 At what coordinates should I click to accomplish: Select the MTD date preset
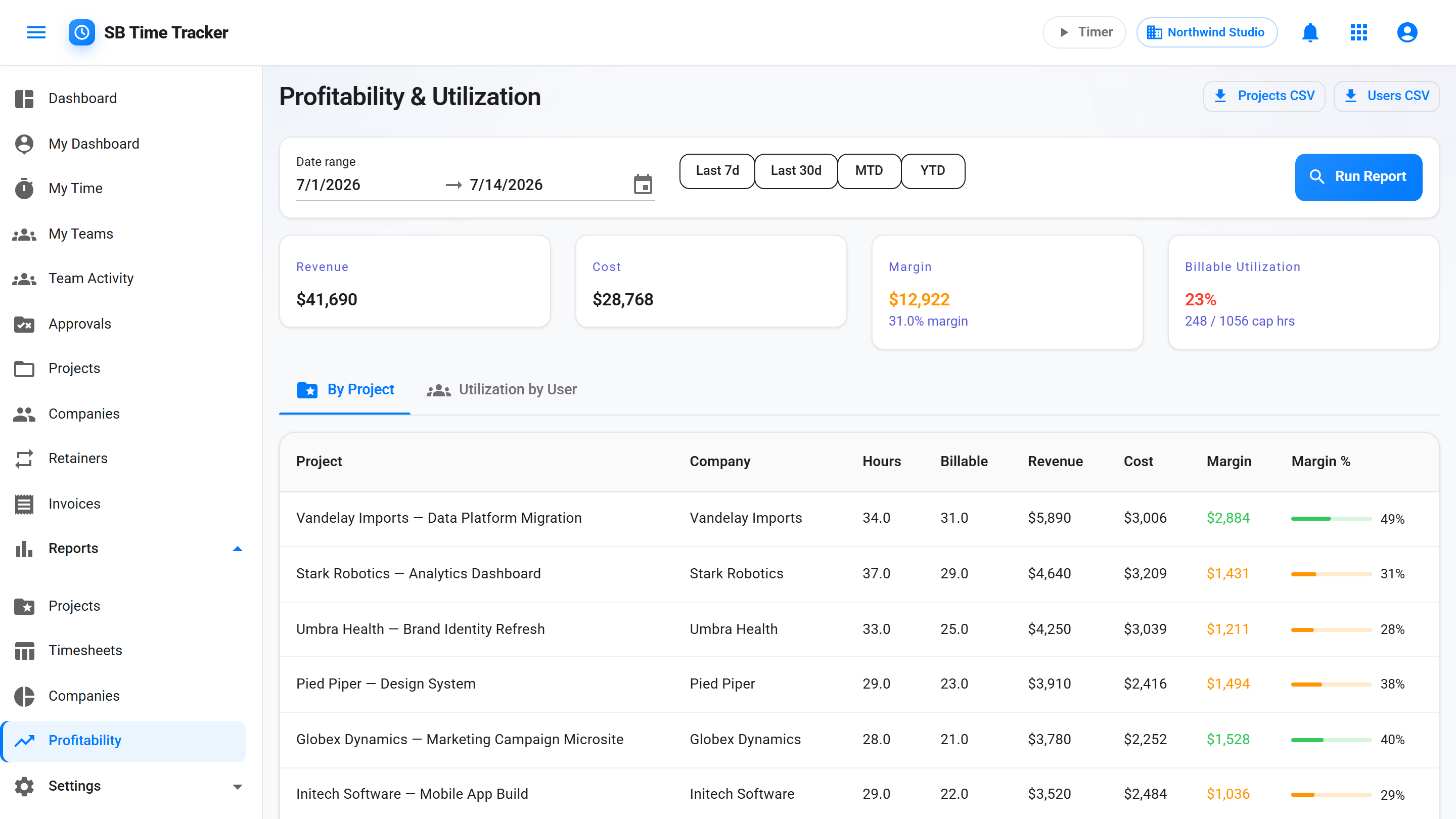pyautogui.click(x=869, y=171)
